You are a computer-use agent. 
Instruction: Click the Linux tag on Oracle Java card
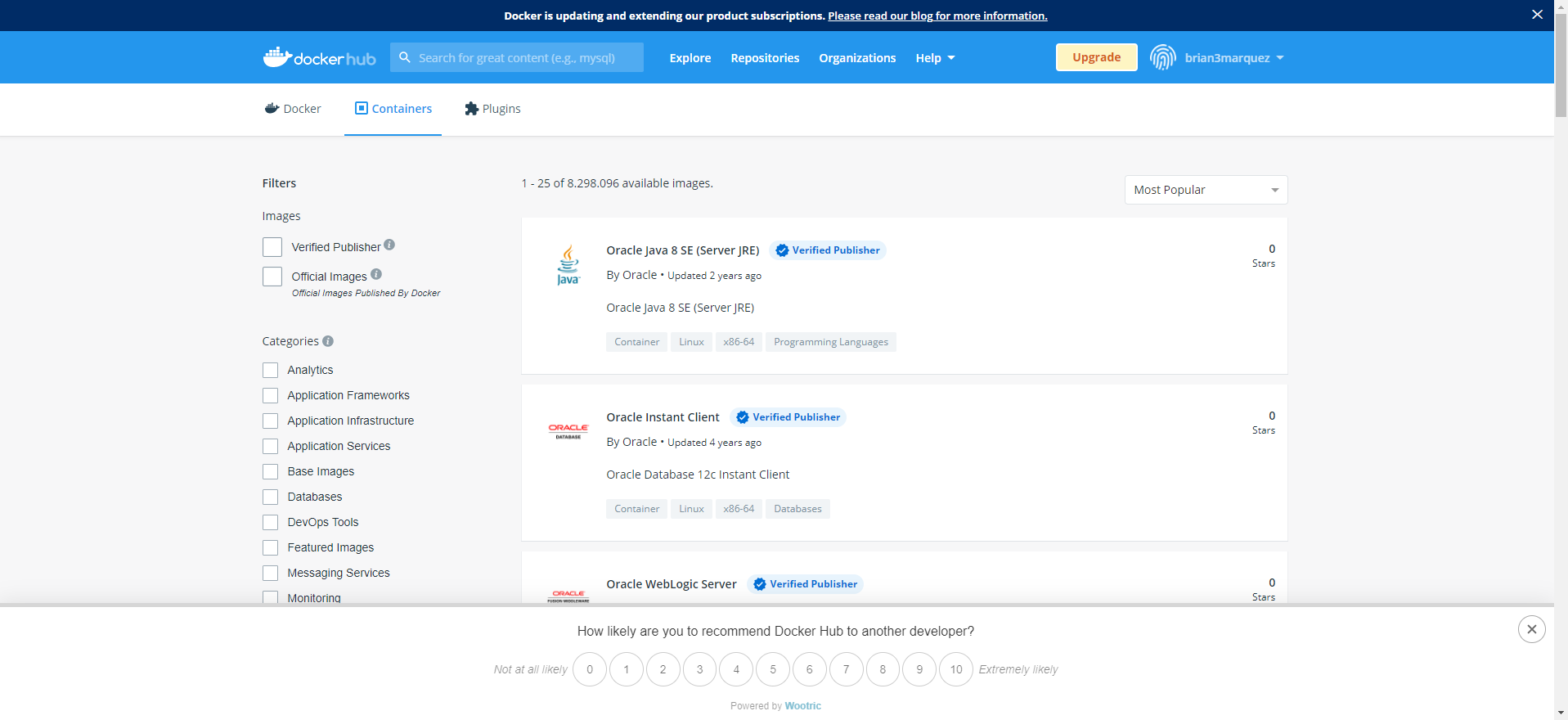click(x=691, y=342)
